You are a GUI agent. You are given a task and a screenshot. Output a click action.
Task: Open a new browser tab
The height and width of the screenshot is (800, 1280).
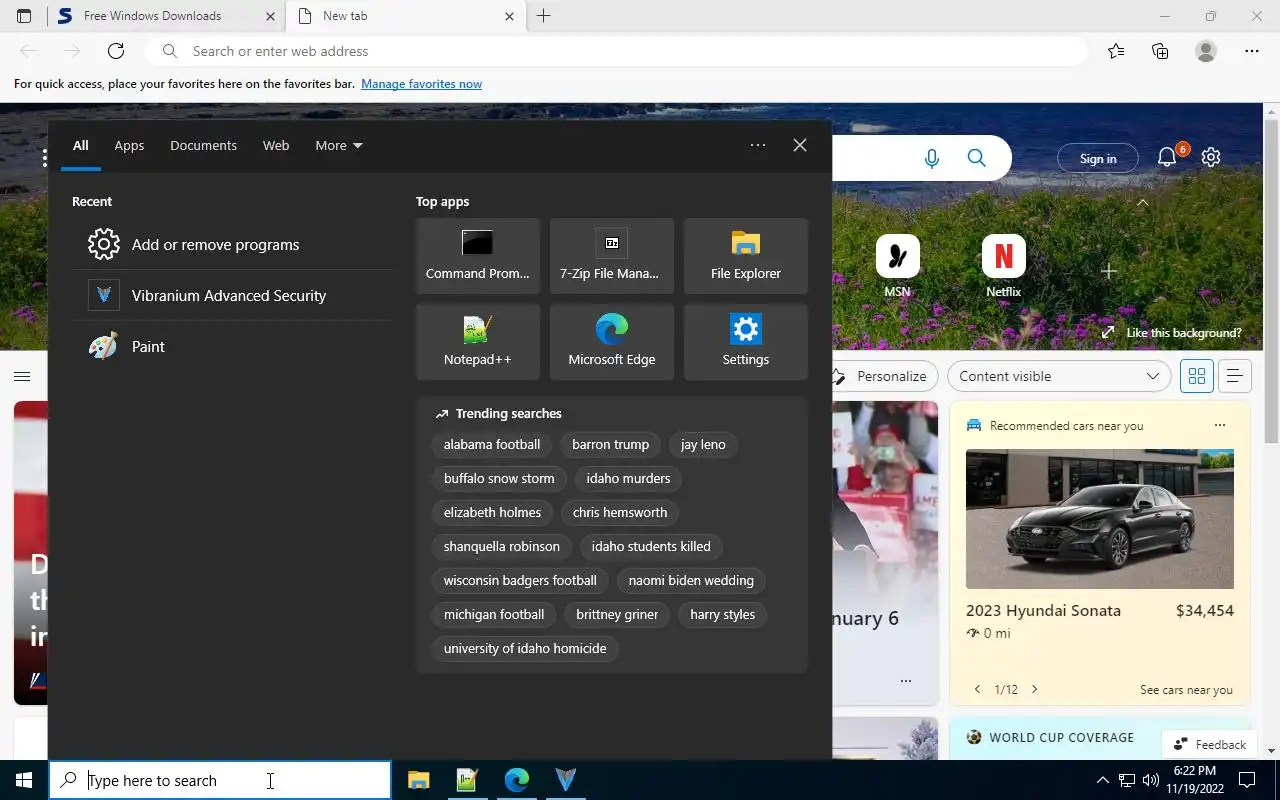click(x=544, y=16)
